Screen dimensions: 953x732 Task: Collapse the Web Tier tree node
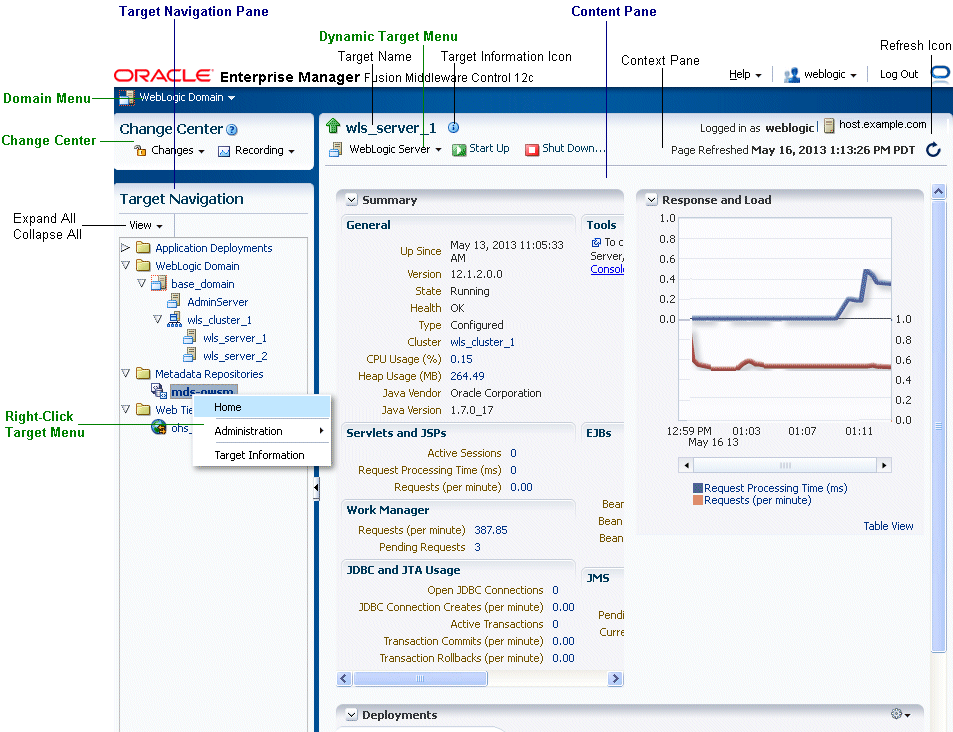125,409
